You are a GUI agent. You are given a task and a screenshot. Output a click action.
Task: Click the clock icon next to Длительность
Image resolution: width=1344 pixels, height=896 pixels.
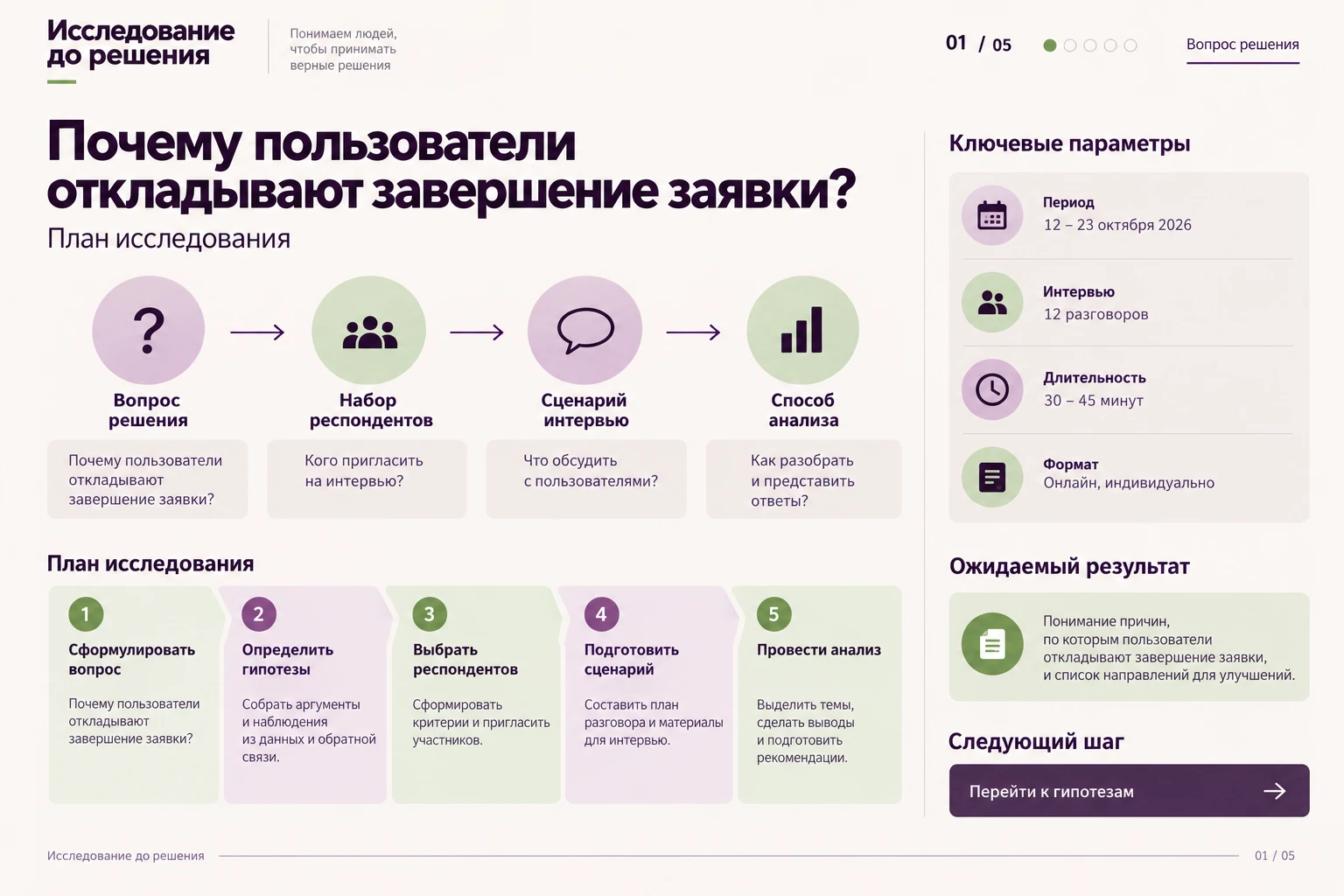992,389
